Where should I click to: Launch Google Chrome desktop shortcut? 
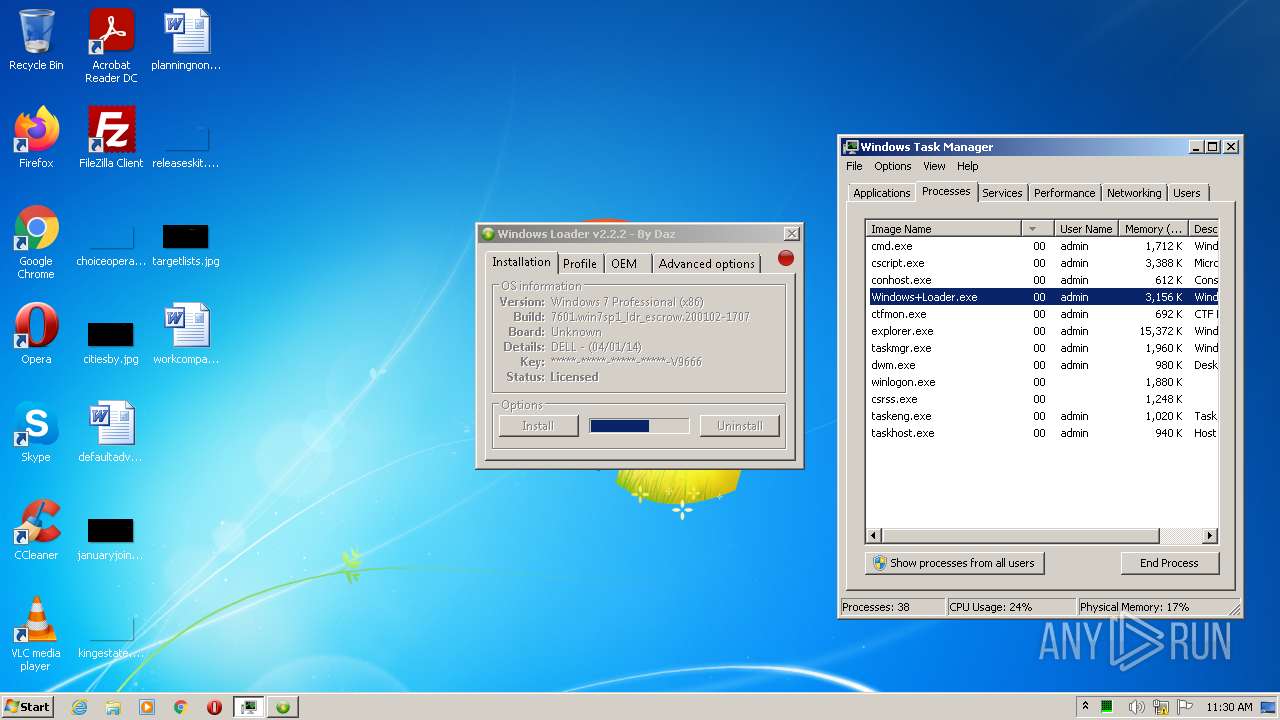pyautogui.click(x=36, y=242)
